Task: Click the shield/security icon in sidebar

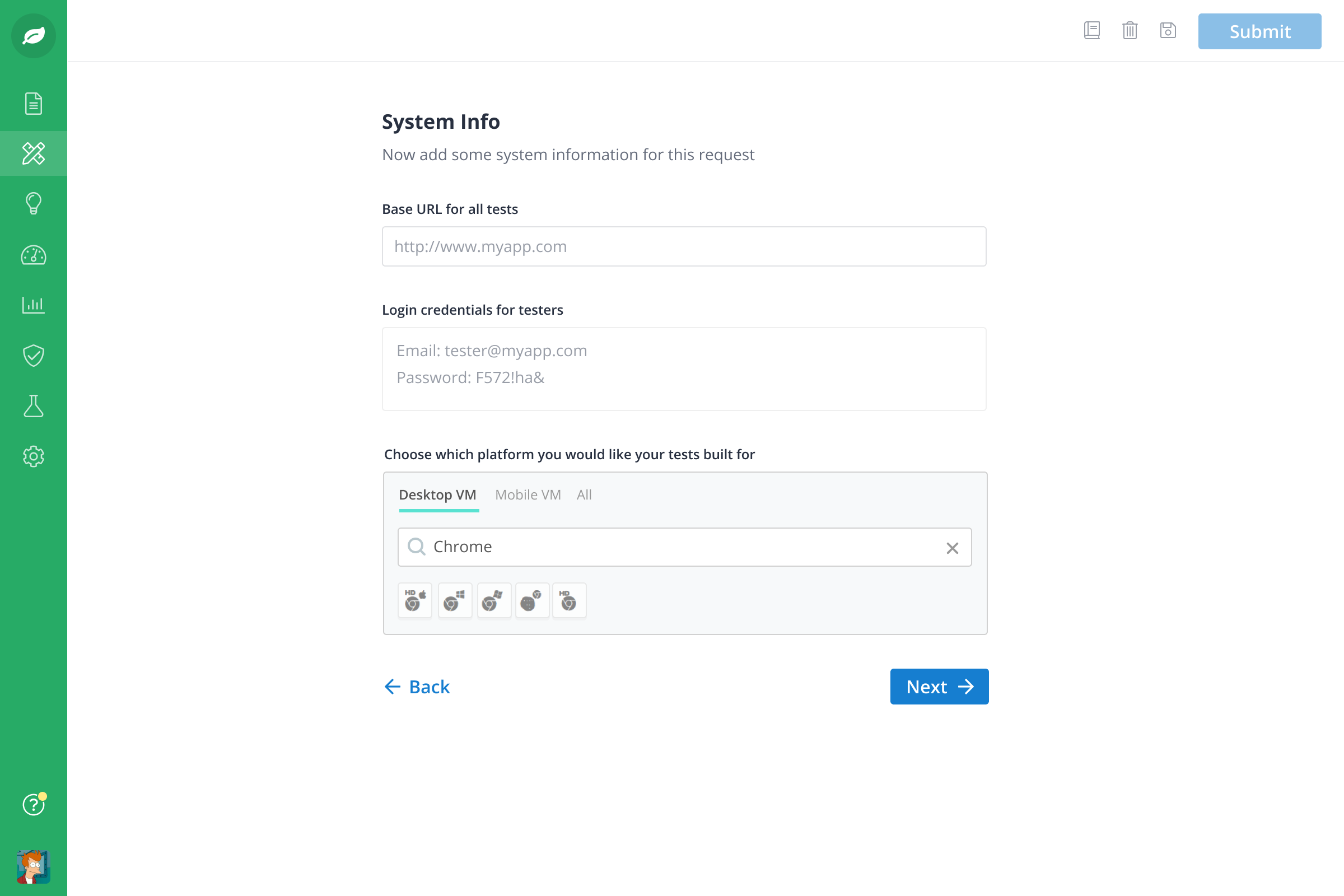Action: pyautogui.click(x=34, y=355)
